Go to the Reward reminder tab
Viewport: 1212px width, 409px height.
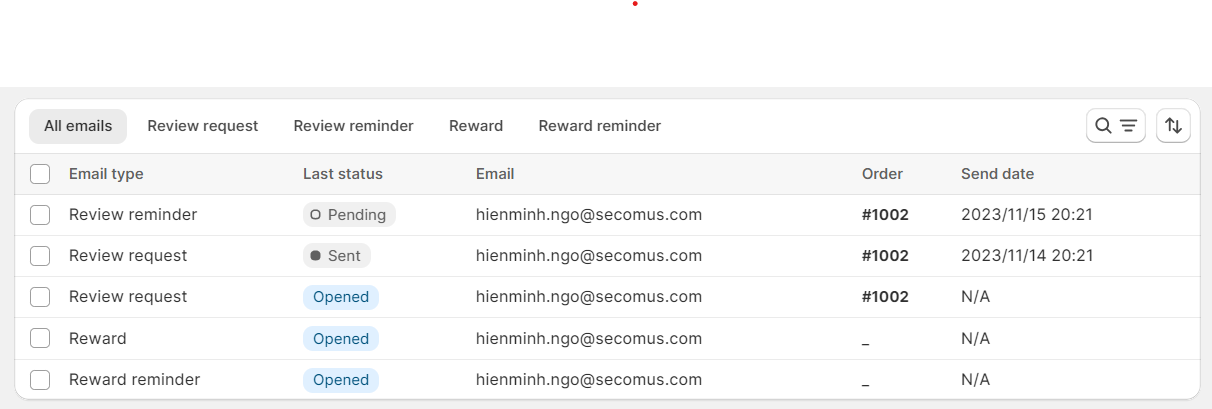(x=600, y=126)
